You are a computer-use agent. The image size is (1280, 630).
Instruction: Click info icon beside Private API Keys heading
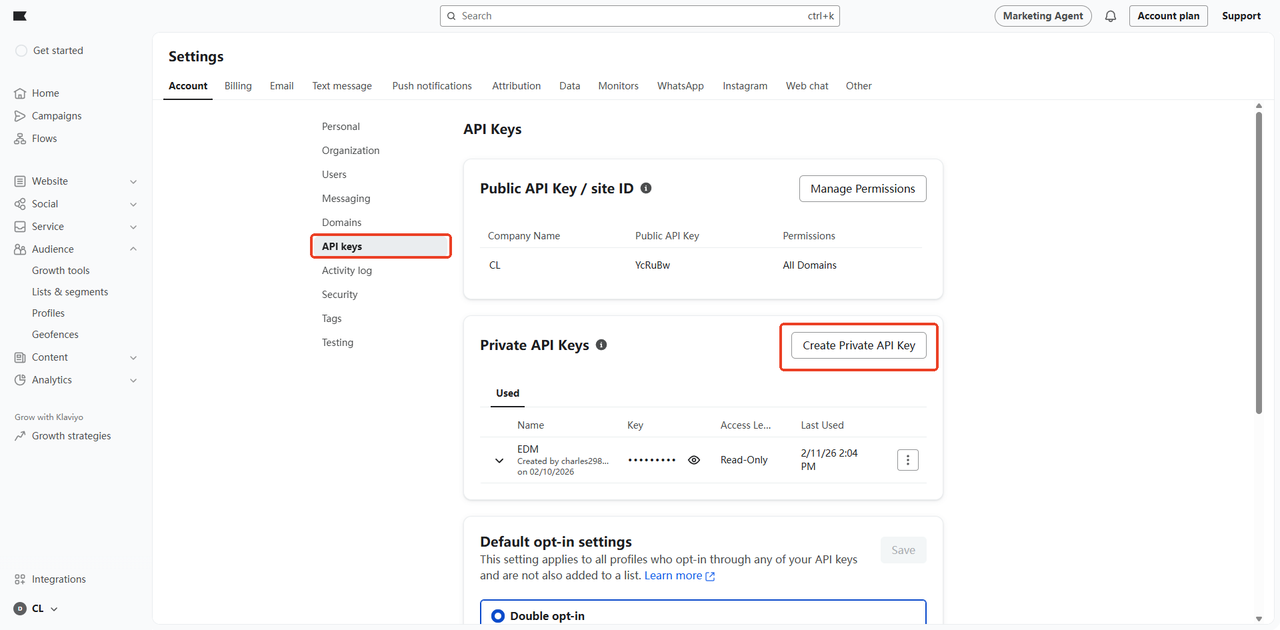pyautogui.click(x=601, y=345)
